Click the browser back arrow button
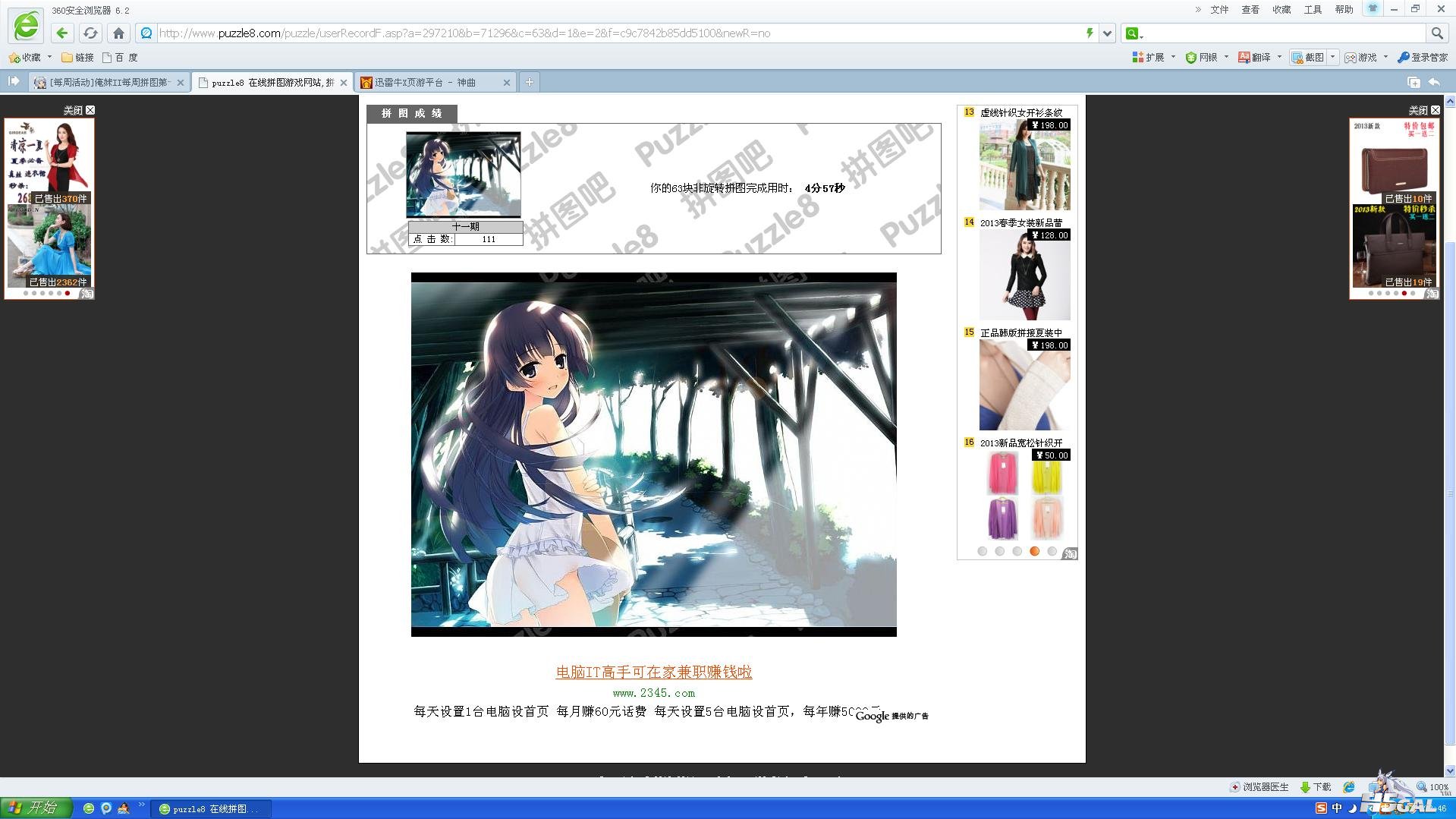 (62, 33)
